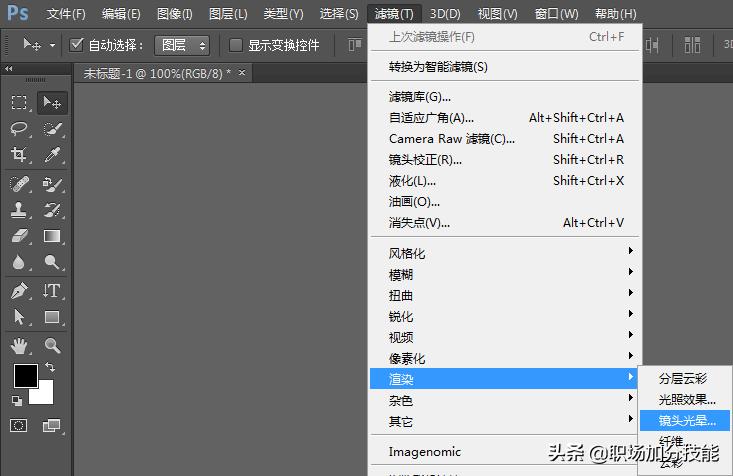Open 滤镜库(G)... filter gallery
Viewport: 733px width, 476px height.
(x=506, y=97)
